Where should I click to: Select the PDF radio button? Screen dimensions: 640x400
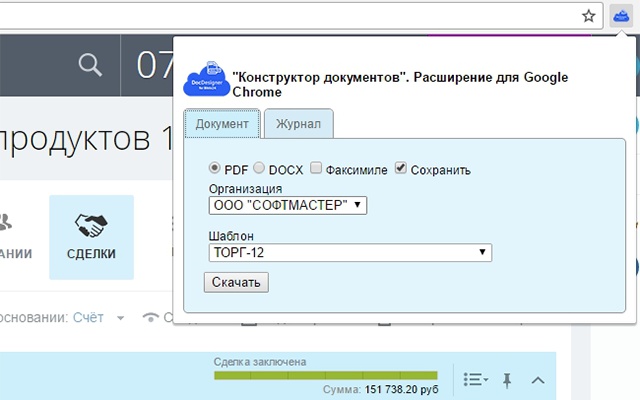pos(214,168)
